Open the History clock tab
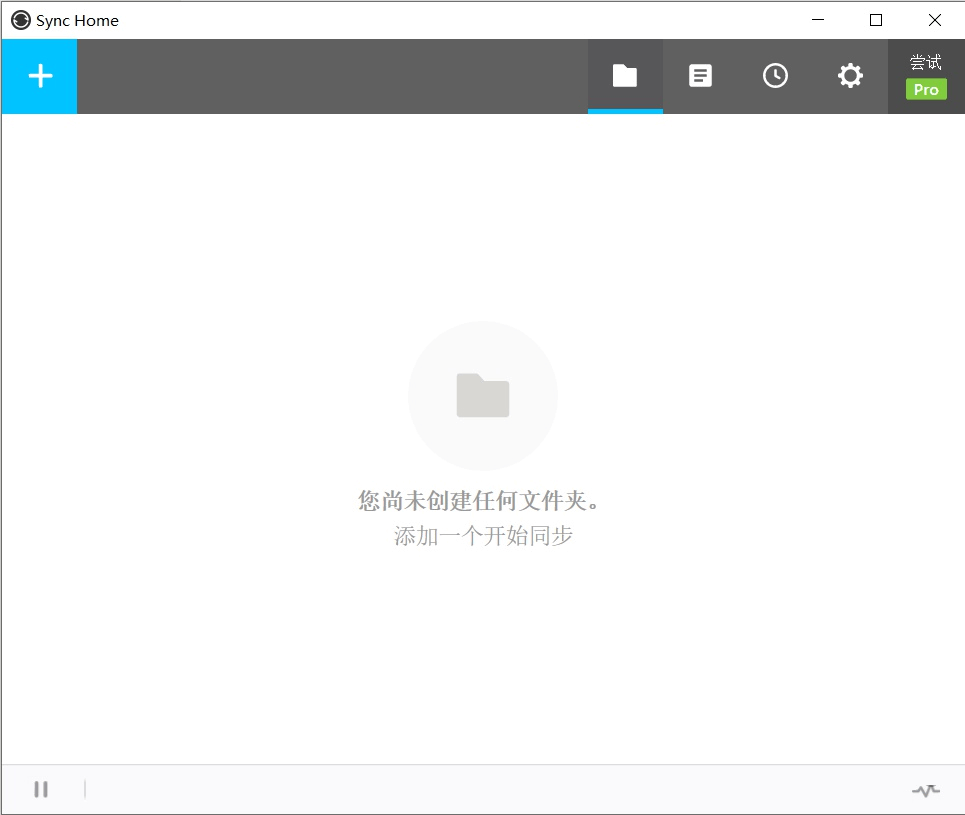965x815 pixels. pyautogui.click(x=775, y=76)
